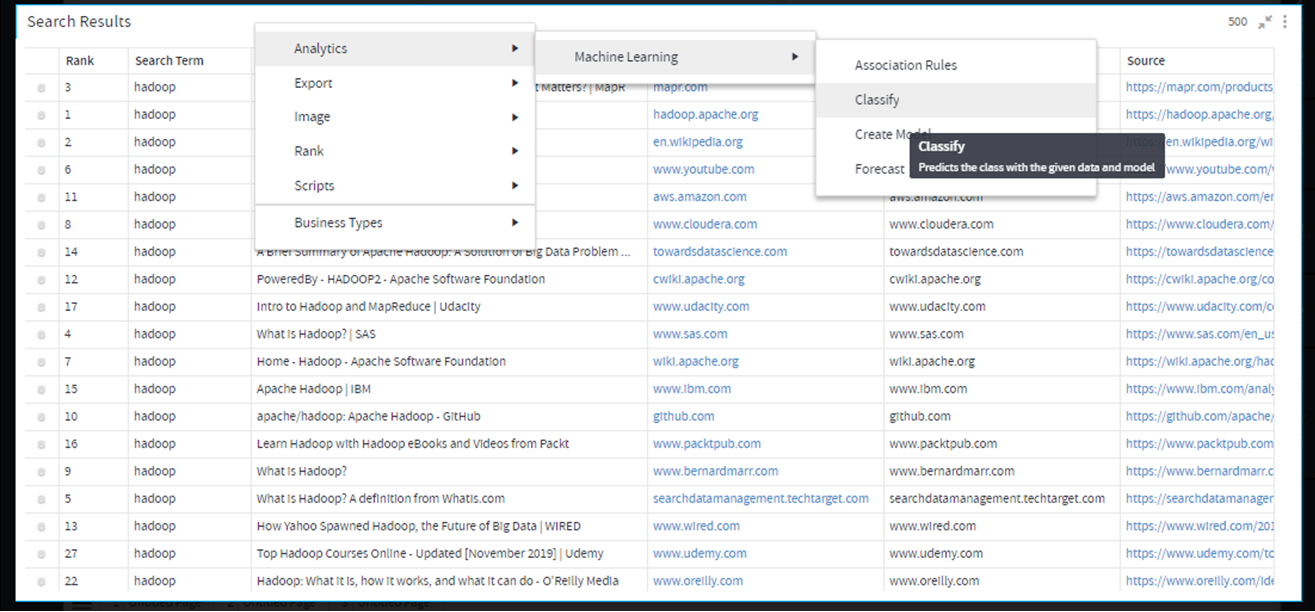The image size is (1315, 612).
Task: Select 'PoweredBy - HADOOP2 - Apache Software Foundation' cell
Action: coord(401,279)
